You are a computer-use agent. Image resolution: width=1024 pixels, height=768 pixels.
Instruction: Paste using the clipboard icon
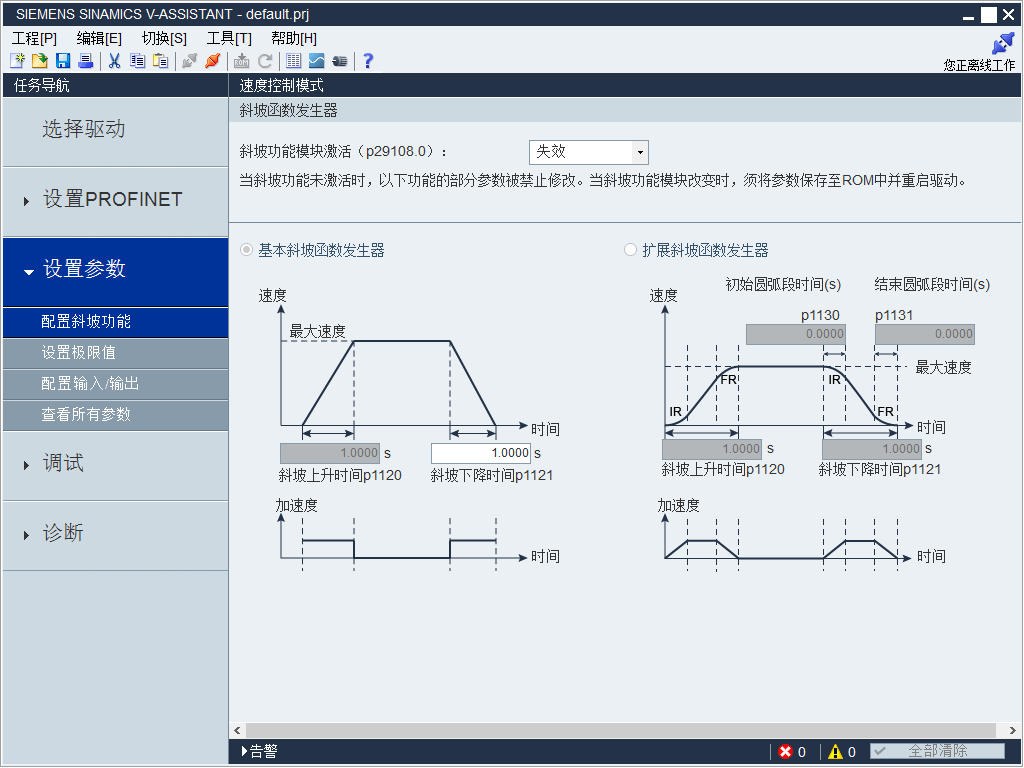pos(160,61)
